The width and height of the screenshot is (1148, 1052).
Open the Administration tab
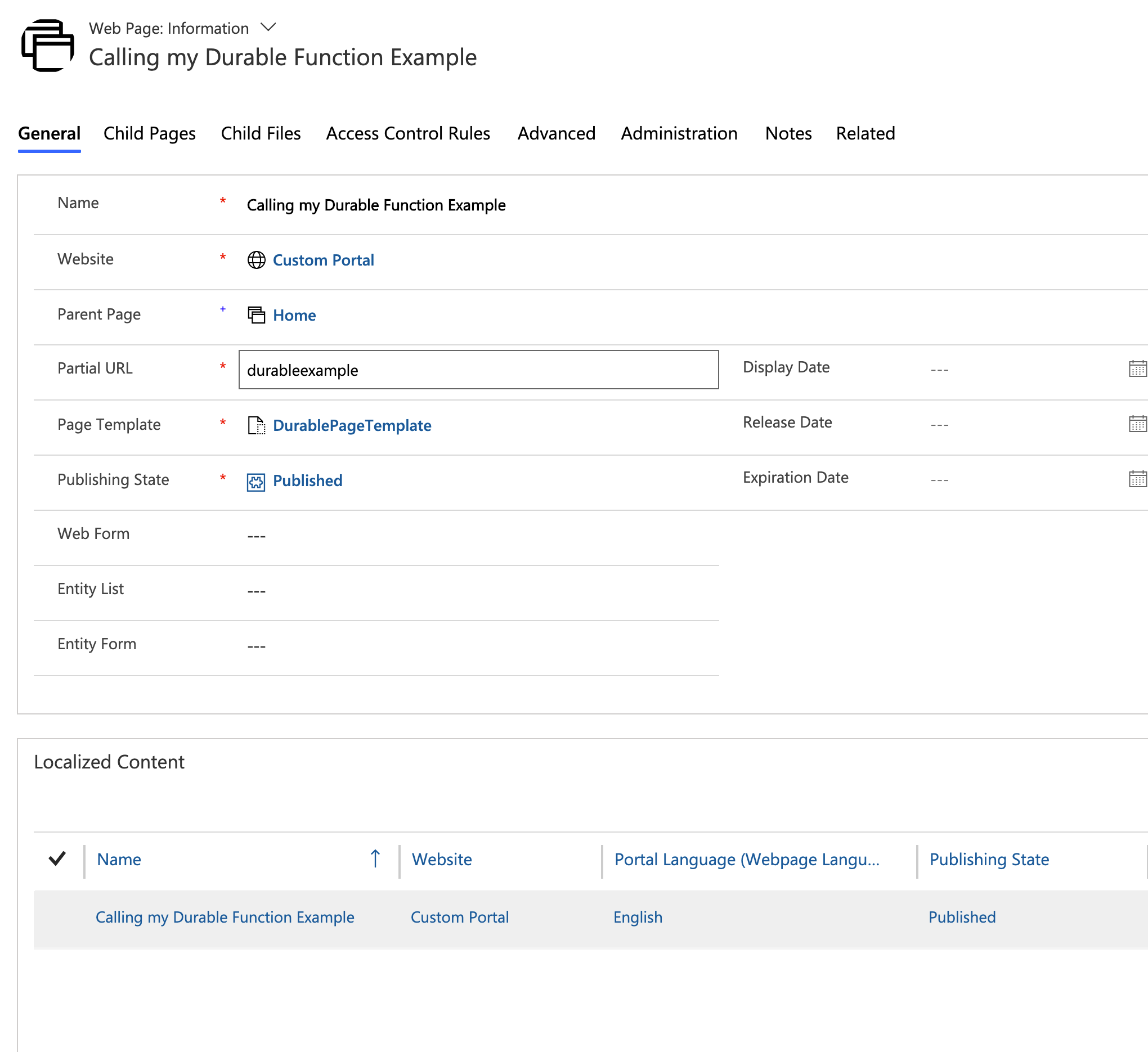(679, 133)
